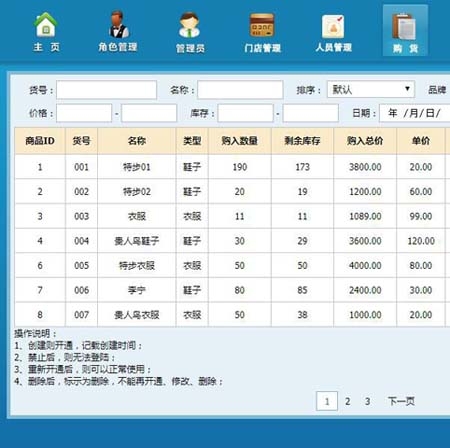Click the 货号 006 cell
Viewport: 450px width, 448px height.
(x=81, y=290)
